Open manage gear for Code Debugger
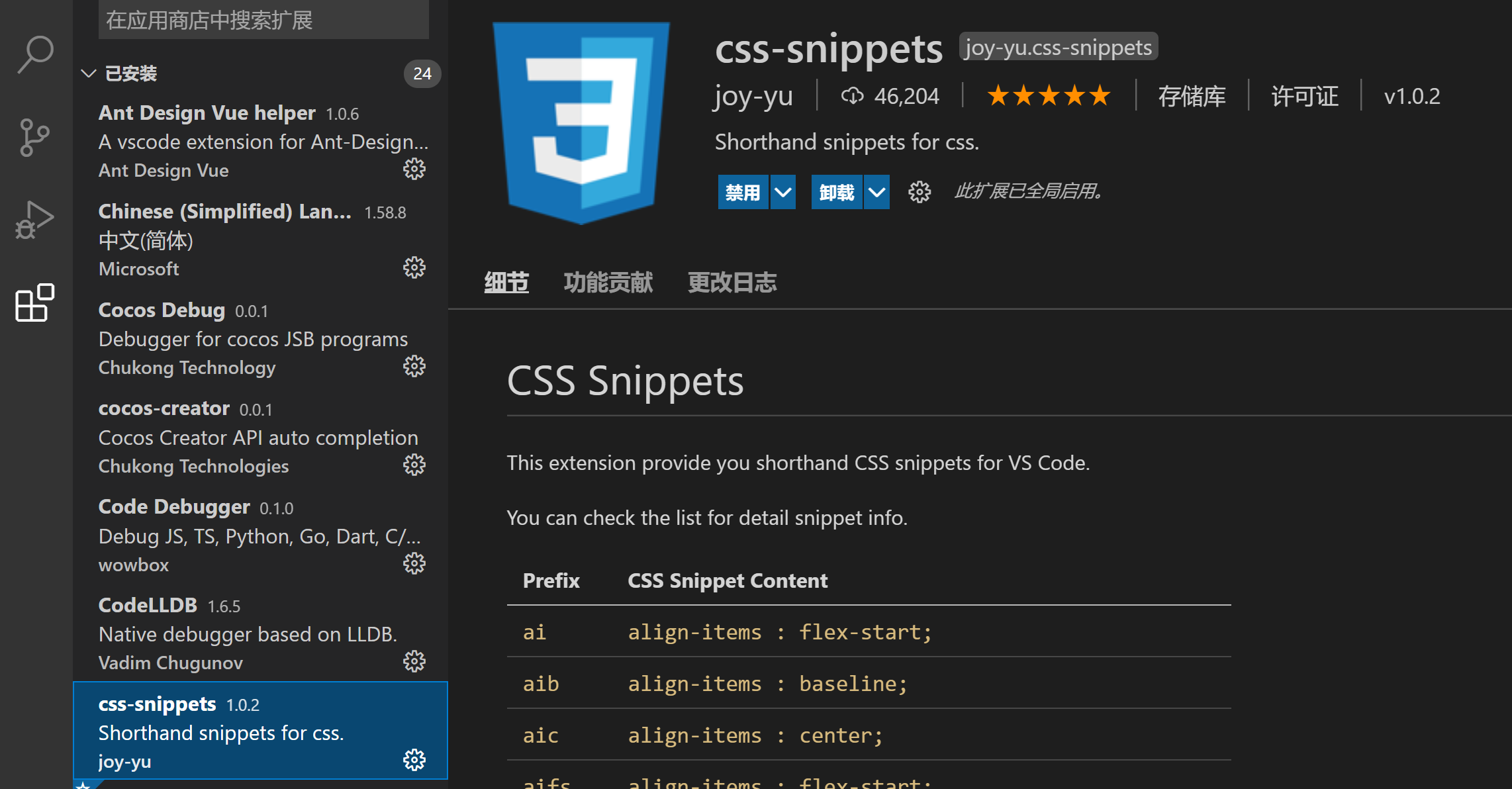 [x=414, y=564]
